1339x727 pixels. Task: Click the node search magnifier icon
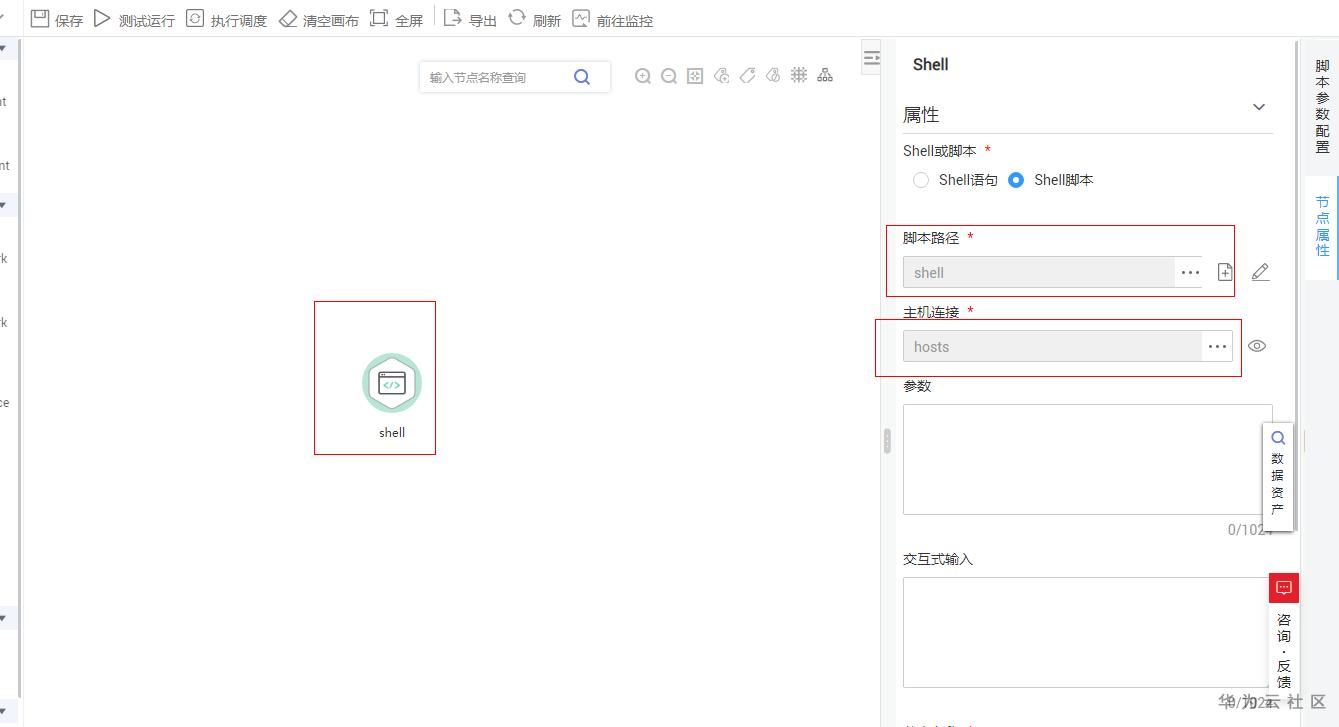[x=582, y=77]
